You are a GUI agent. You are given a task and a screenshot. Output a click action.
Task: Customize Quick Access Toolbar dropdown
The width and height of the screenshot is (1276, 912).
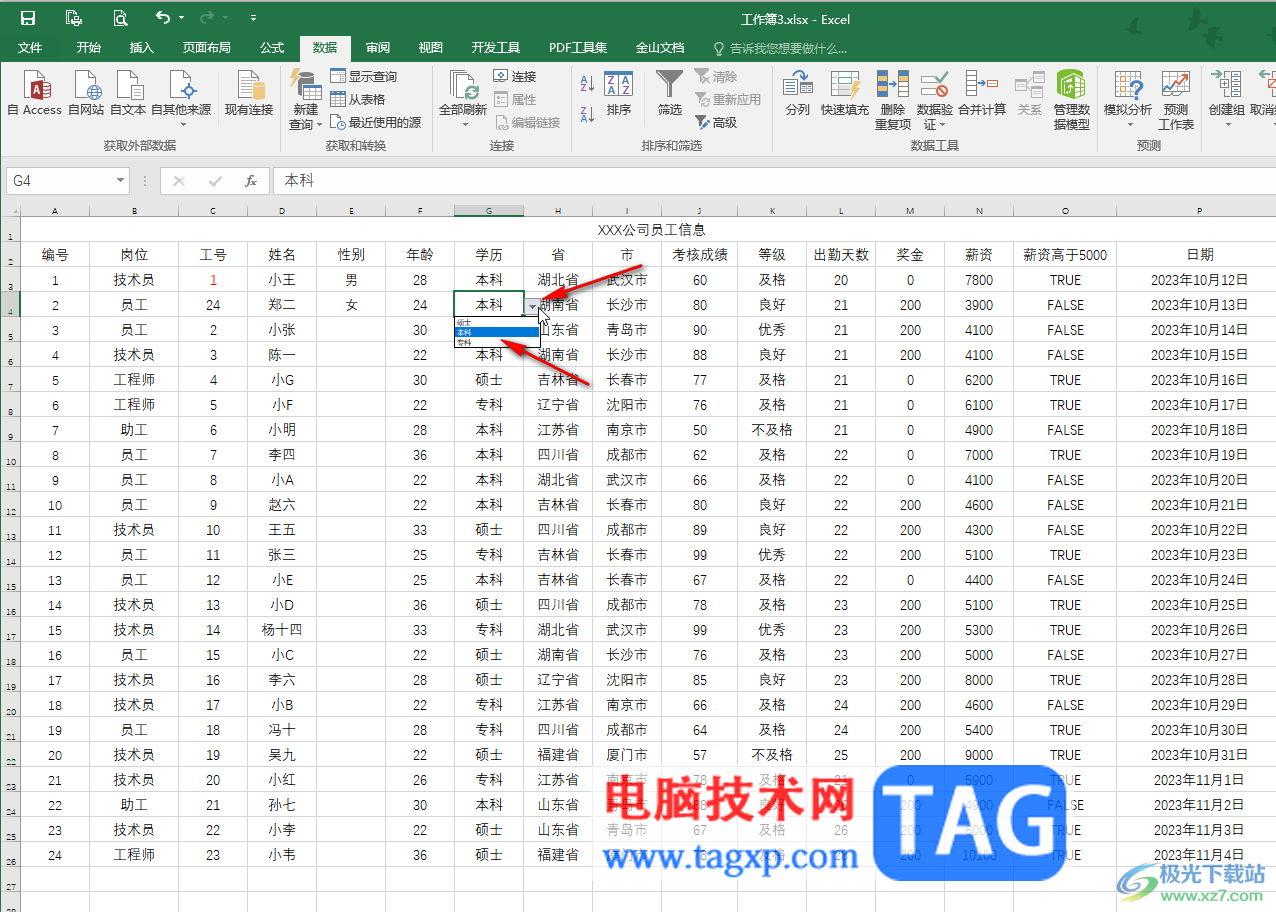click(253, 18)
